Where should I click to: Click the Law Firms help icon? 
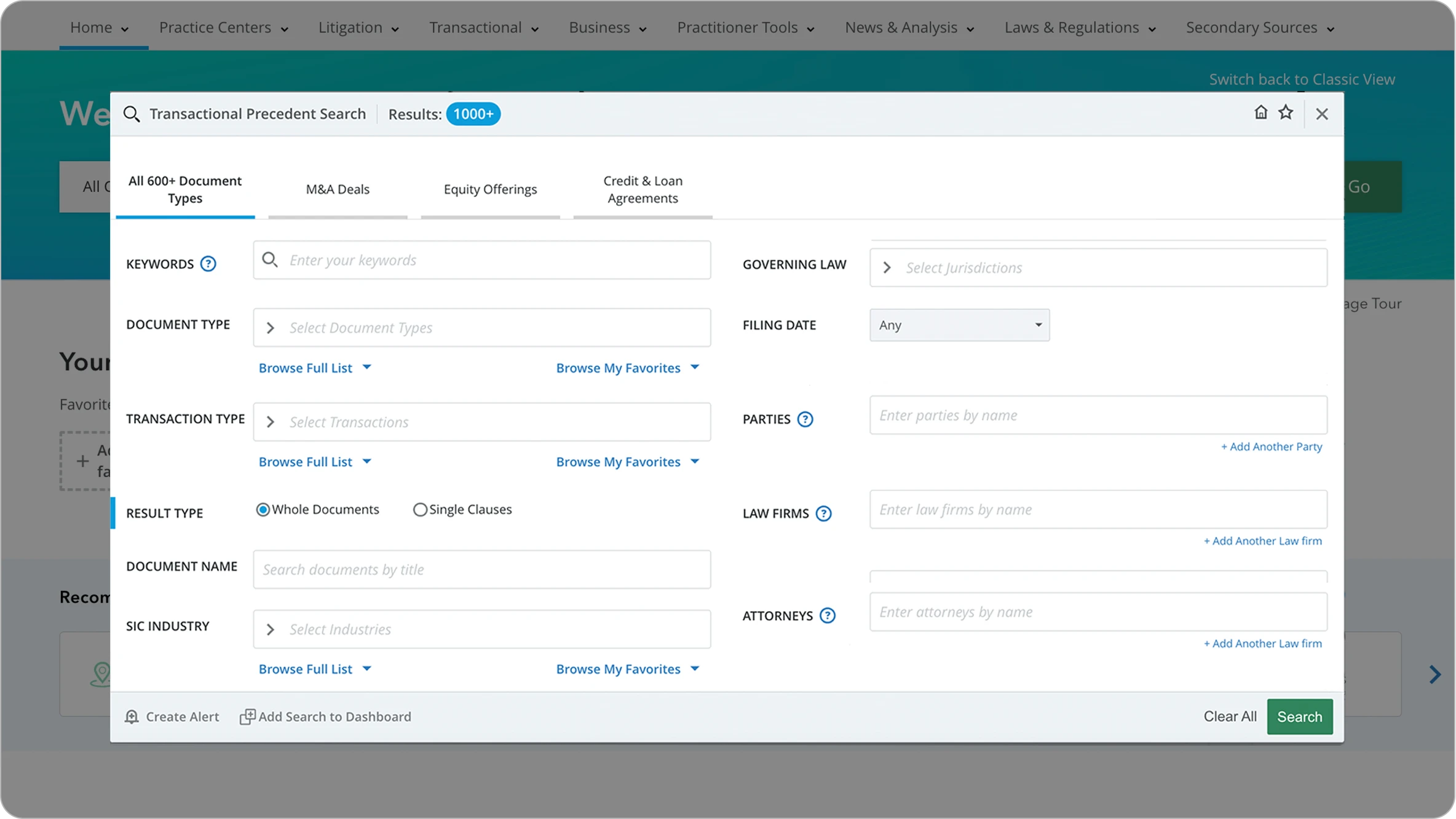coord(823,513)
